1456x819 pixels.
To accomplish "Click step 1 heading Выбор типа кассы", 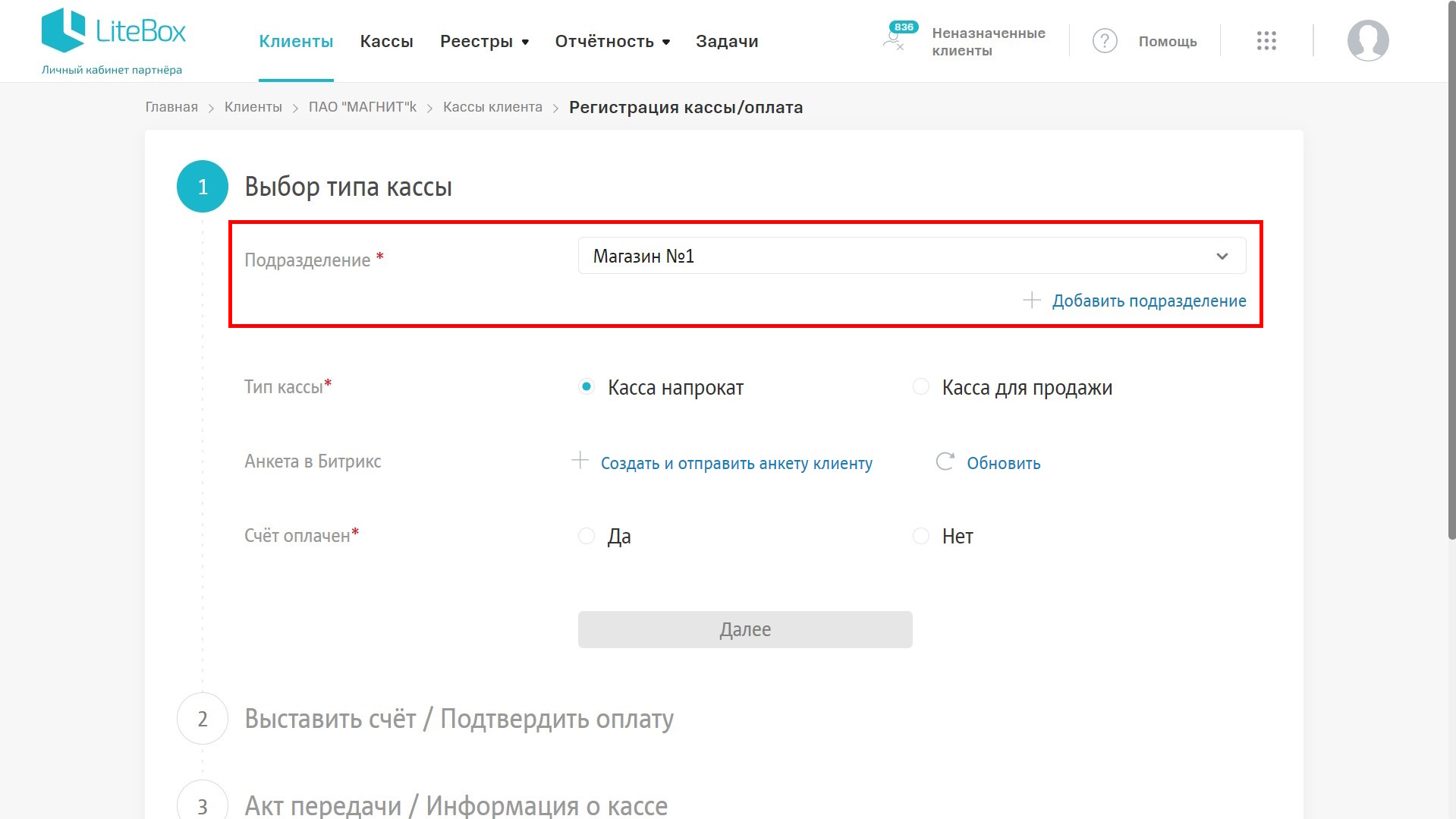I will [x=348, y=187].
